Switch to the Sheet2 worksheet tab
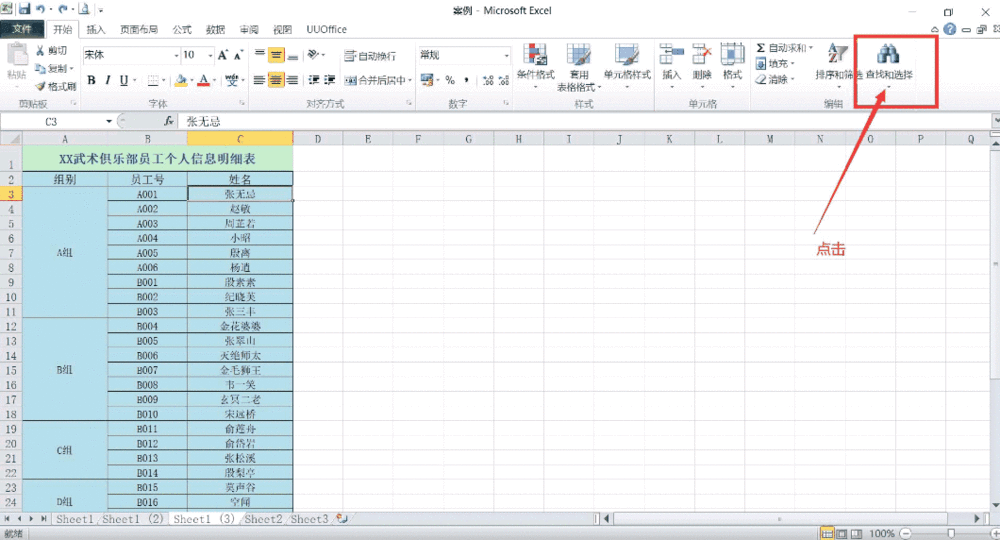The image size is (1000, 540). tap(263, 519)
